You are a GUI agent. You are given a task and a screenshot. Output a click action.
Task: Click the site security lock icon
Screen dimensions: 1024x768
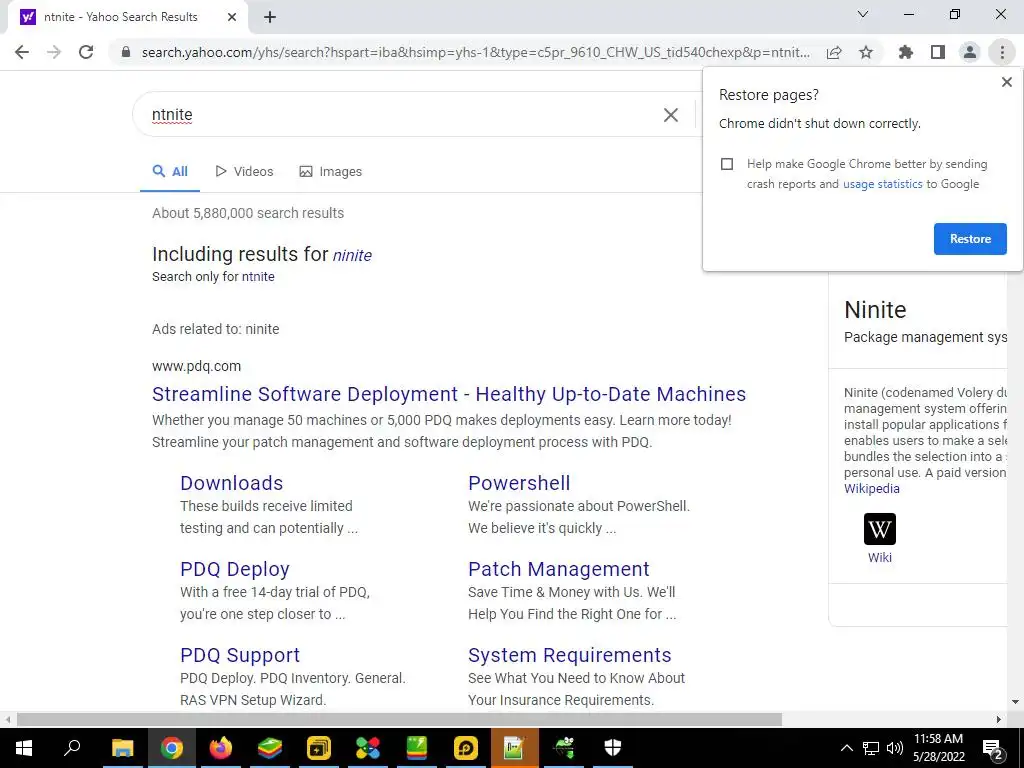pos(126,52)
